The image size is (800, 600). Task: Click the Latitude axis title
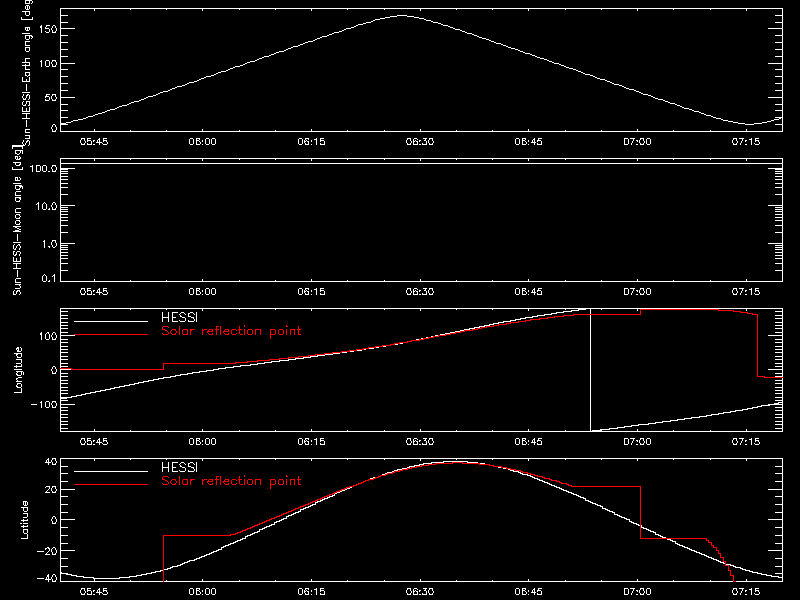point(24,520)
